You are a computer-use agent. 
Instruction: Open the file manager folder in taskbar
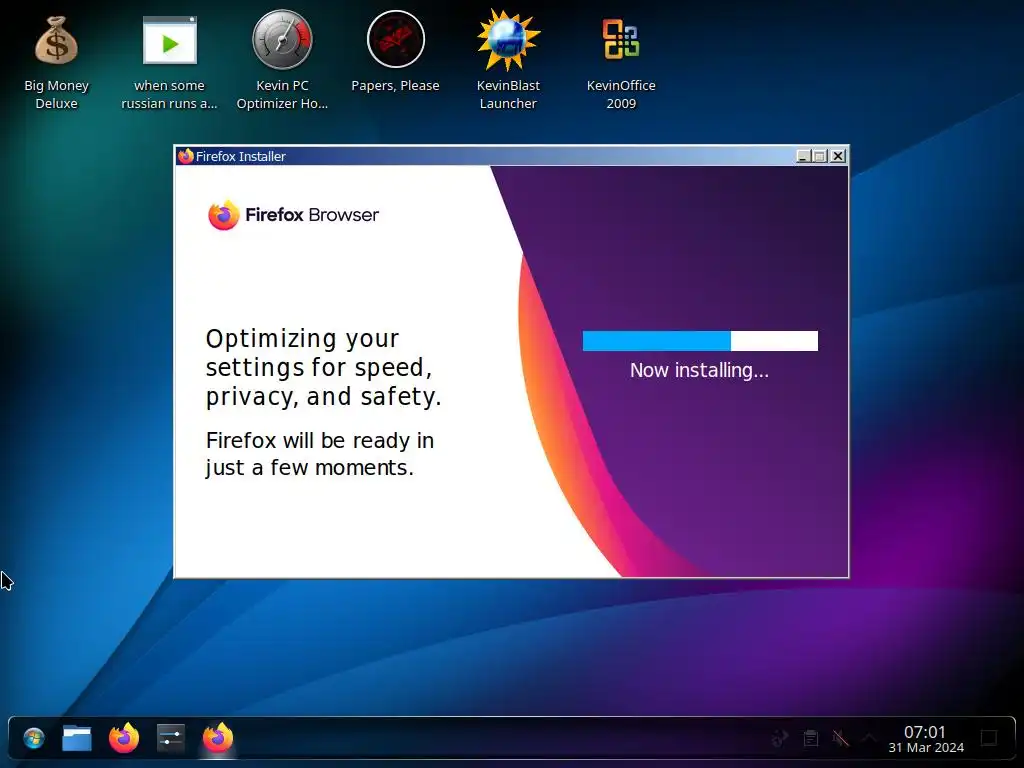click(x=77, y=739)
